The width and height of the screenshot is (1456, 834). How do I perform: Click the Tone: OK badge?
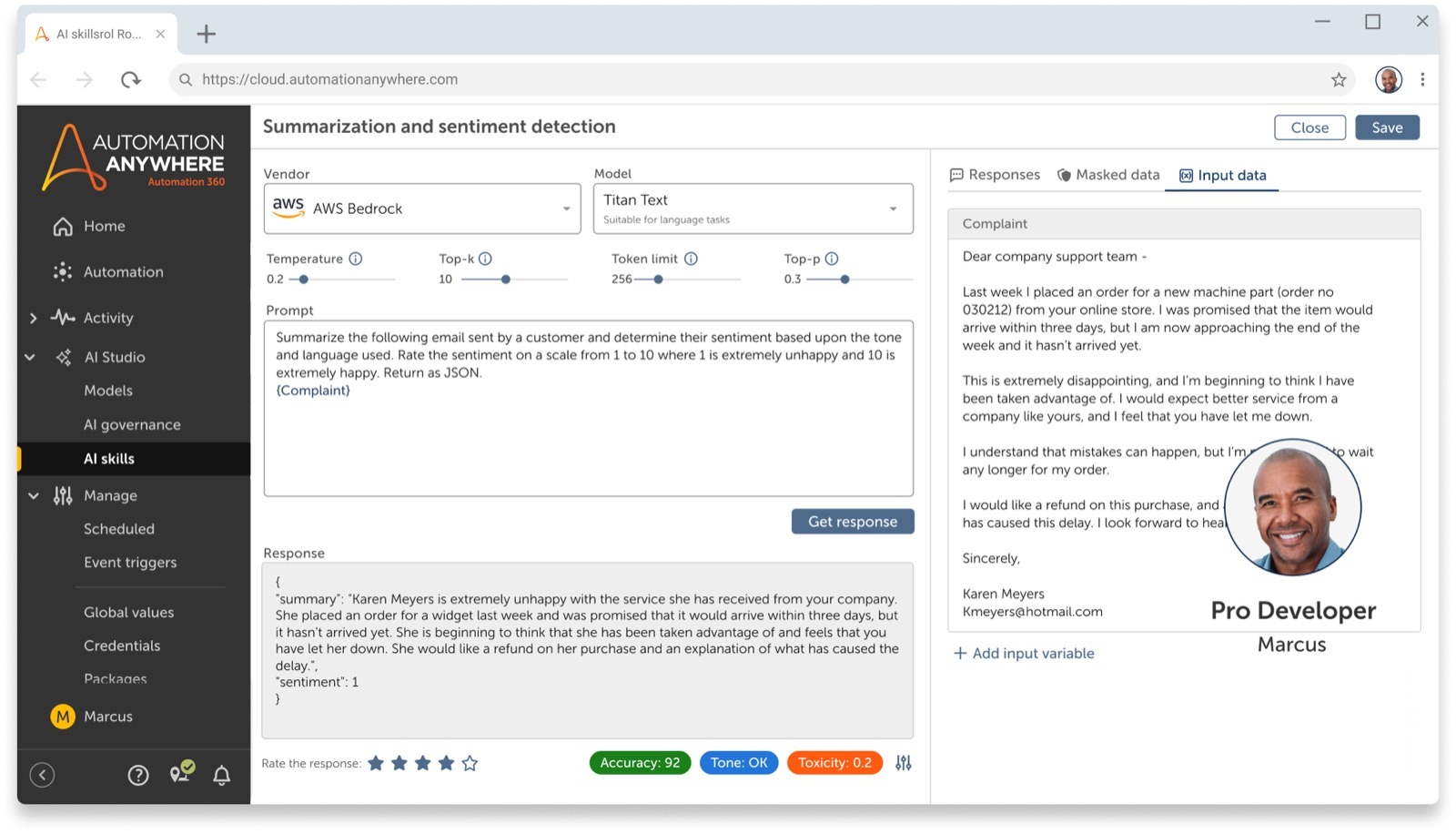(x=739, y=763)
